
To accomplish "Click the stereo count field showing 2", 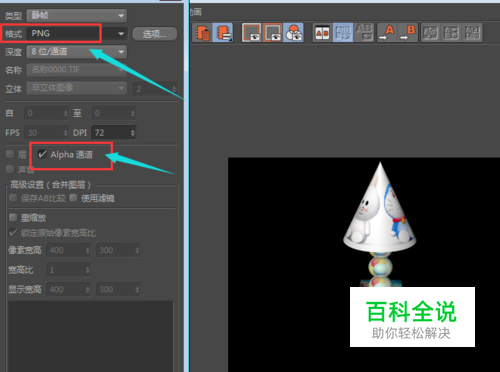I will [x=155, y=89].
